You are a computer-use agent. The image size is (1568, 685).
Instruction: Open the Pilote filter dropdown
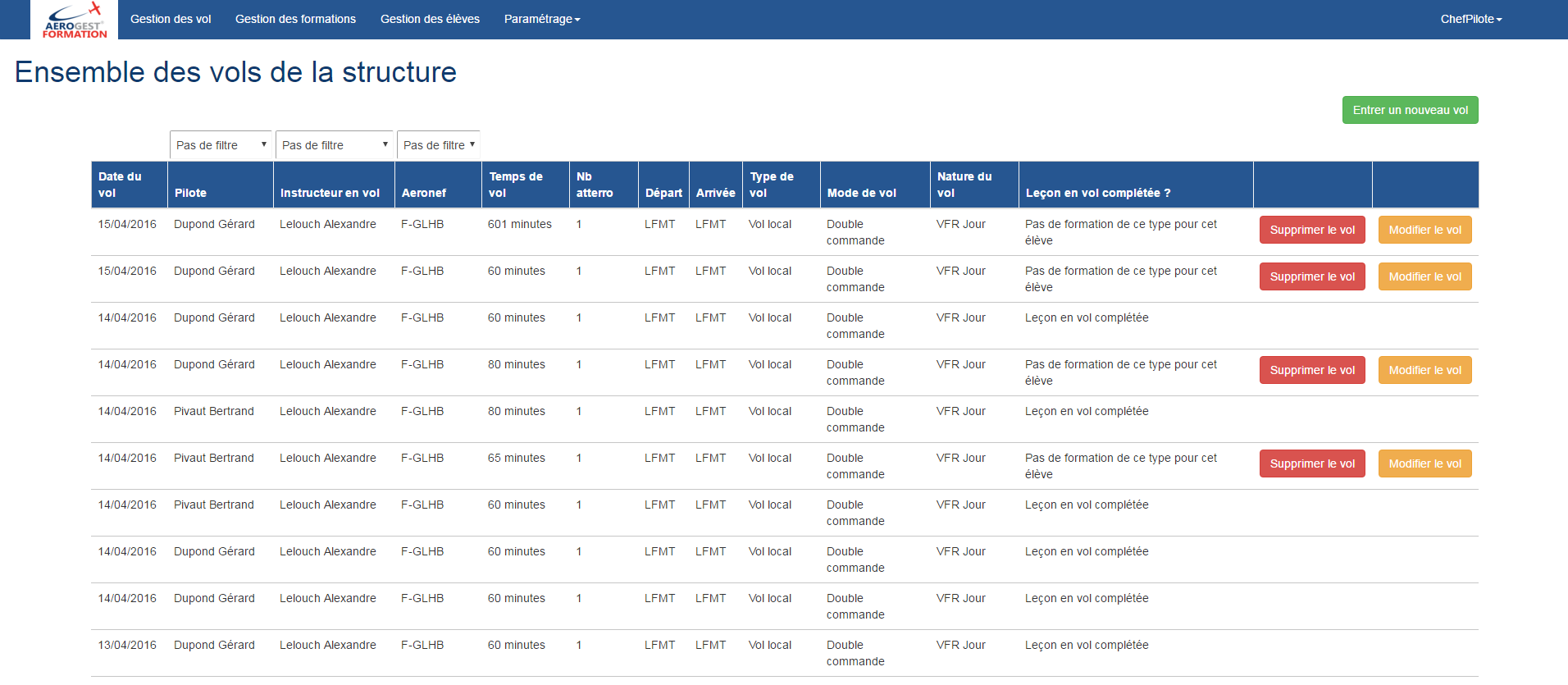point(221,144)
